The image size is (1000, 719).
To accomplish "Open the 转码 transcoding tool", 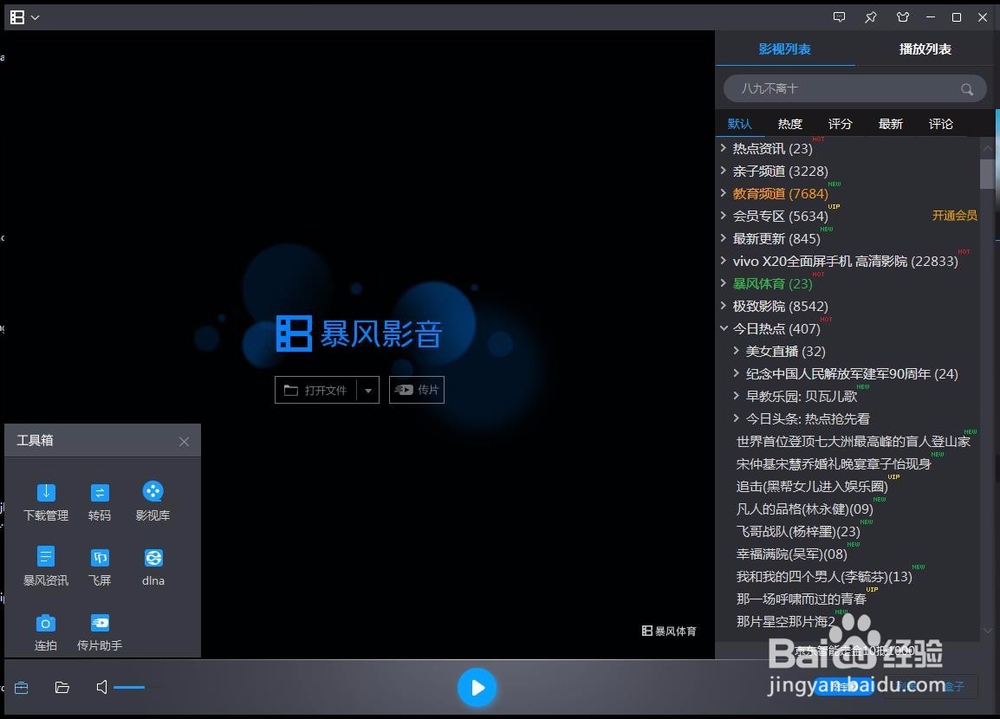I will click(99, 501).
